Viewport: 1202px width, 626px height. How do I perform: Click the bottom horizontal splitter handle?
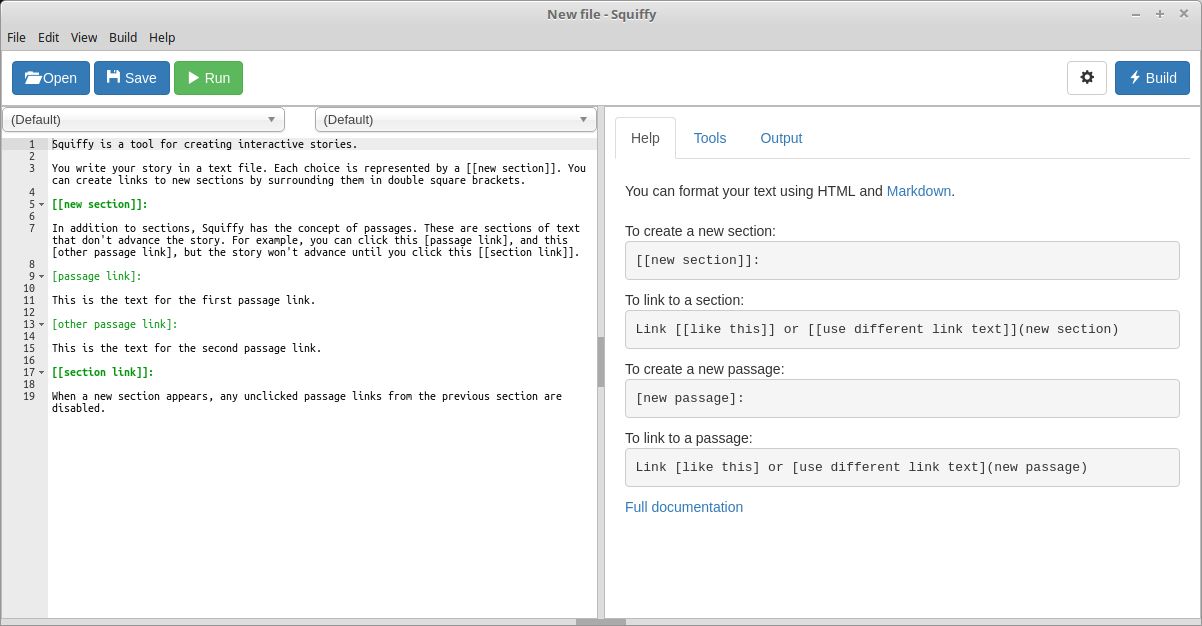pos(601,622)
